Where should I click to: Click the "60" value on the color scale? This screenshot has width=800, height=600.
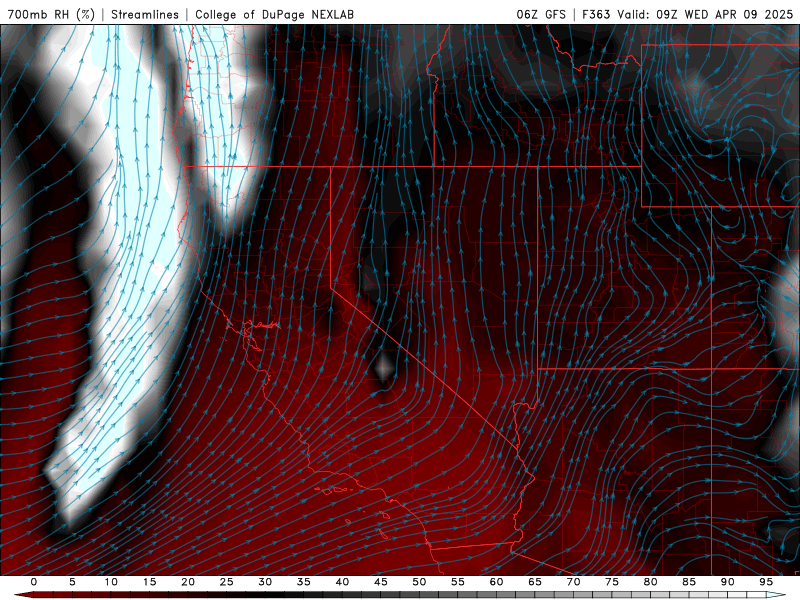click(496, 582)
